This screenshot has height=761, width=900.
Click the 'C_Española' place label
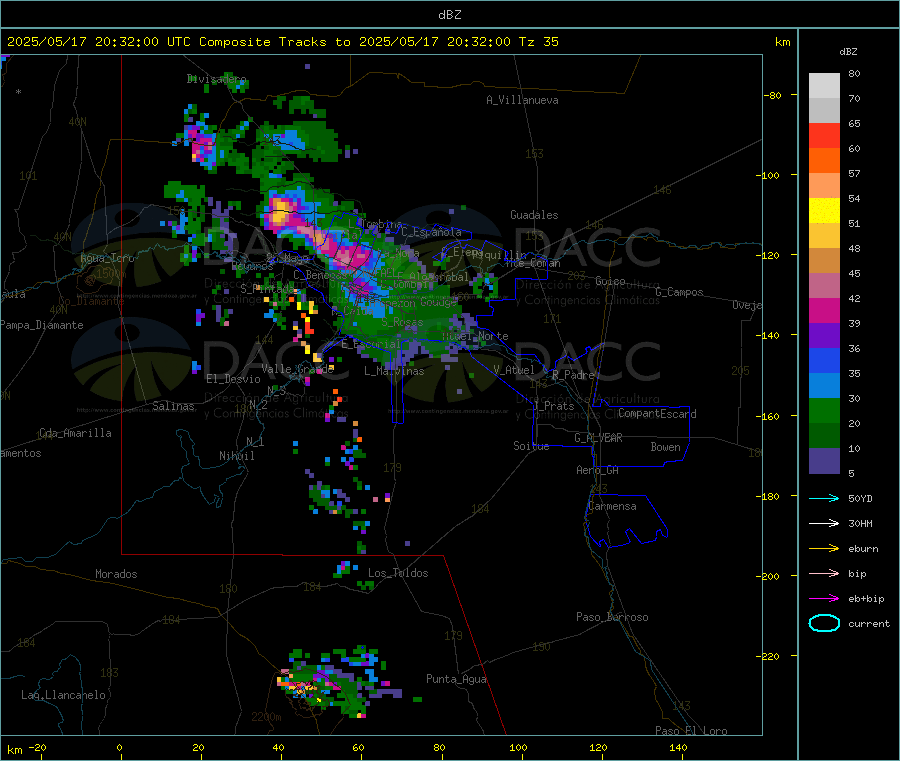coord(431,232)
